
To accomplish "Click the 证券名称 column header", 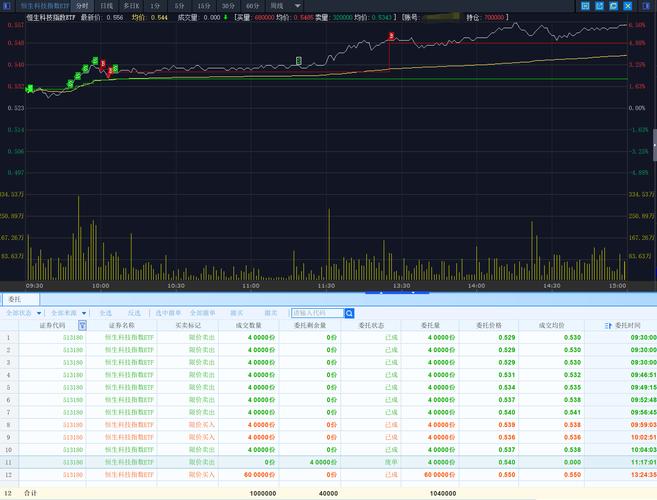I will click(x=122, y=325).
